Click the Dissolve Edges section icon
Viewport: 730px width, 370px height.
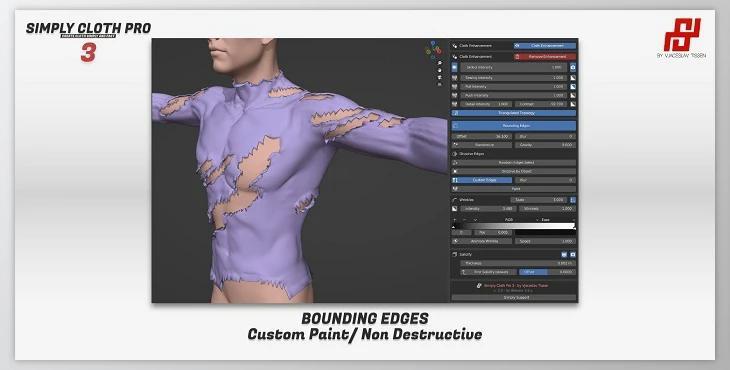tap(455, 154)
